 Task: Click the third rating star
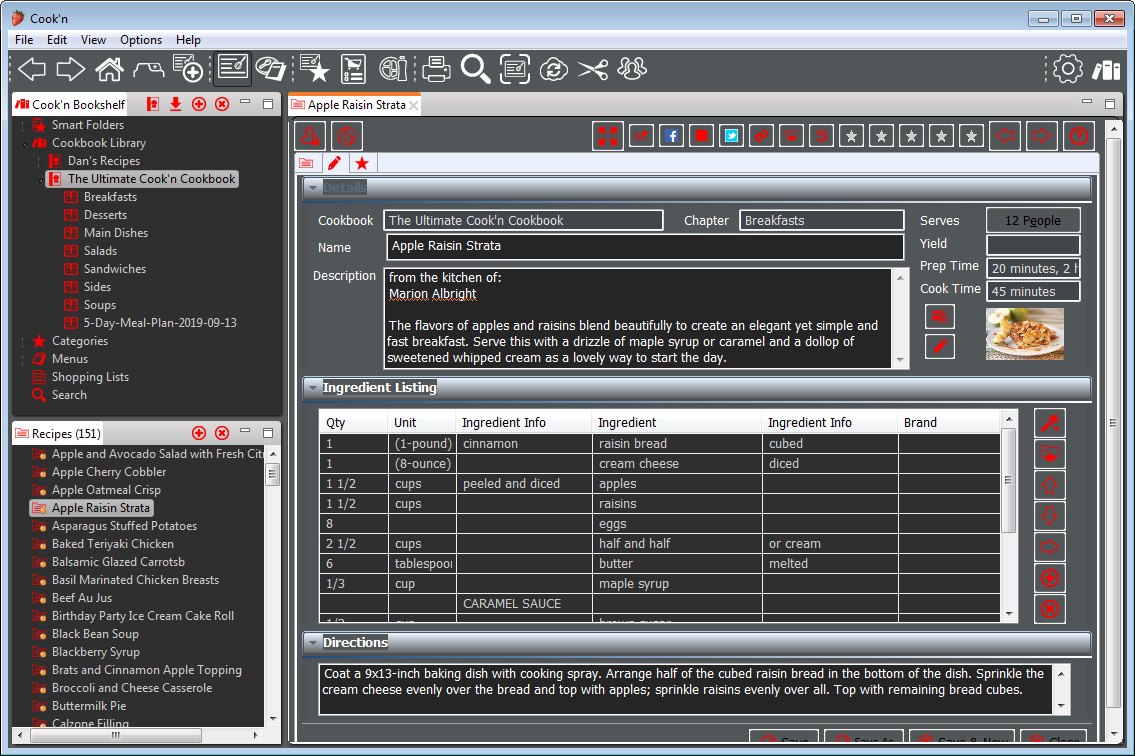point(911,135)
